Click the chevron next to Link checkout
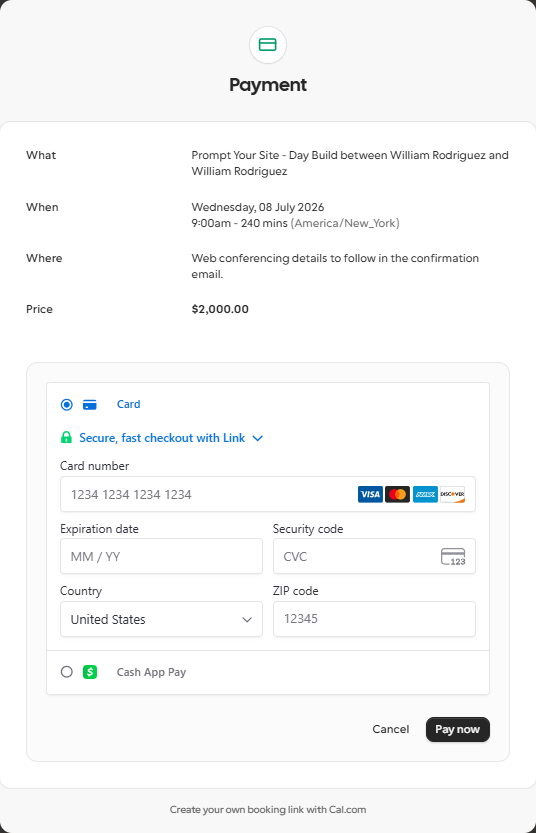The width and height of the screenshot is (536, 833). point(258,438)
